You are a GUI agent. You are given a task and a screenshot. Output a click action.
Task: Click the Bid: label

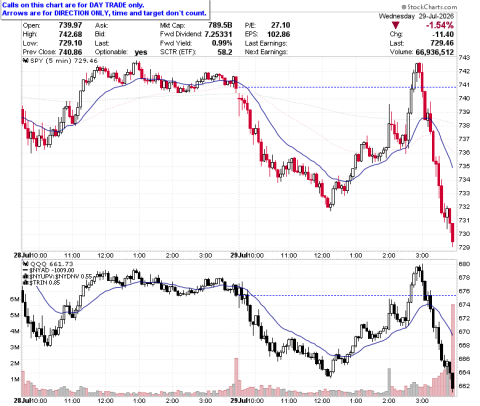pos(100,34)
